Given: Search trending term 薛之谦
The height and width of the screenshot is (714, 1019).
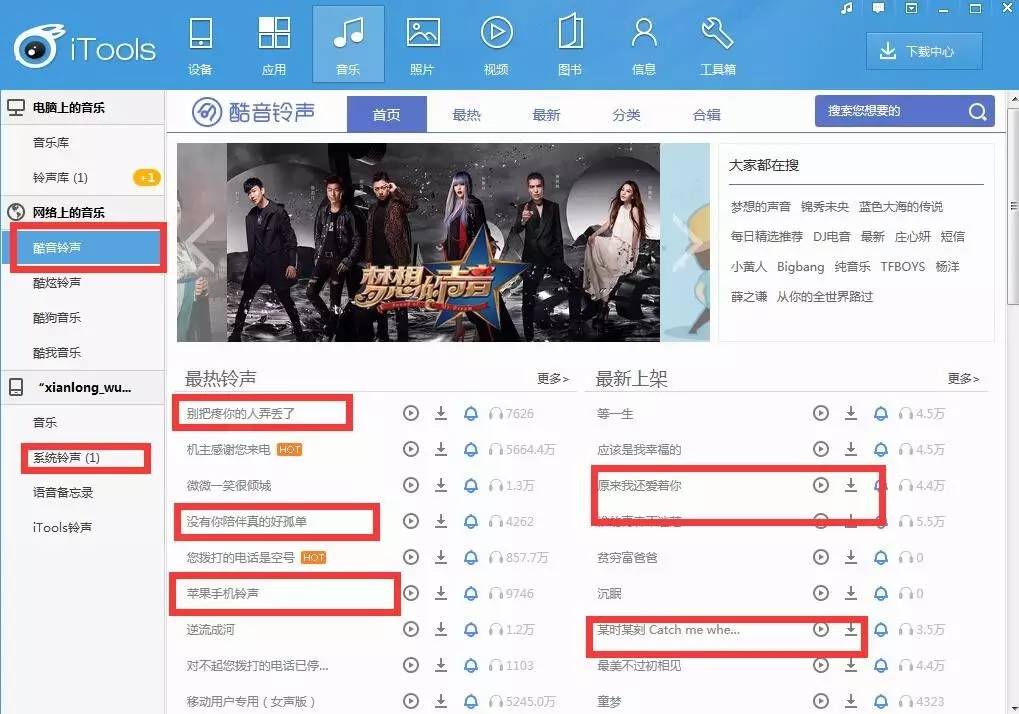Looking at the screenshot, I should pos(749,297).
